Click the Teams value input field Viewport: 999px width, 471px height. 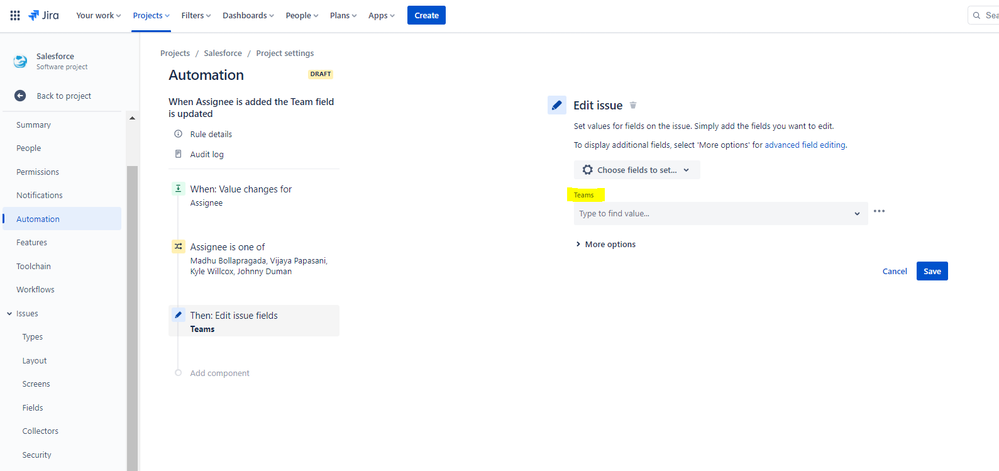721,214
